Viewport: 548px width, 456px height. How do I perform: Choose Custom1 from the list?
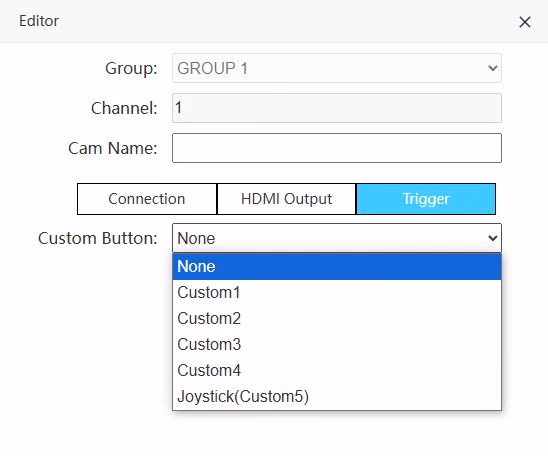[337, 292]
